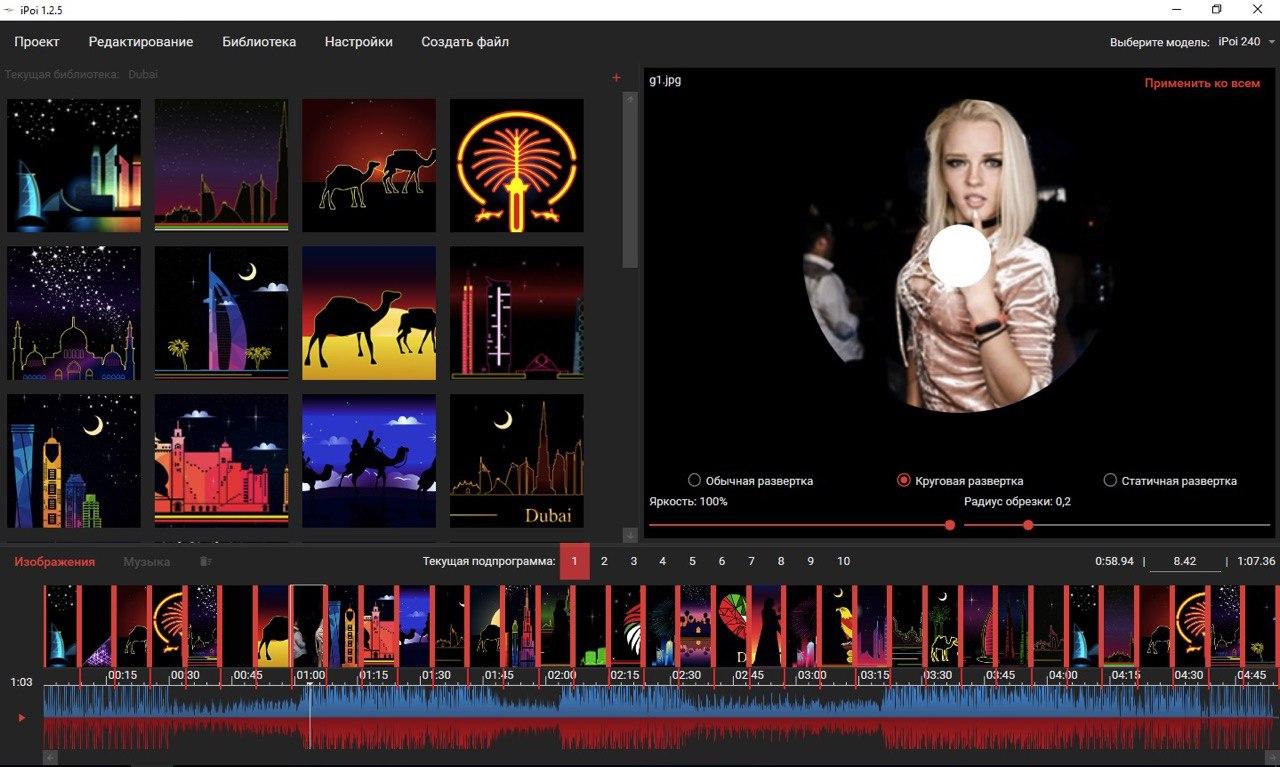Screen dimensions: 1280x767
Task: Pick the camel caravan on red image
Action: (x=369, y=166)
